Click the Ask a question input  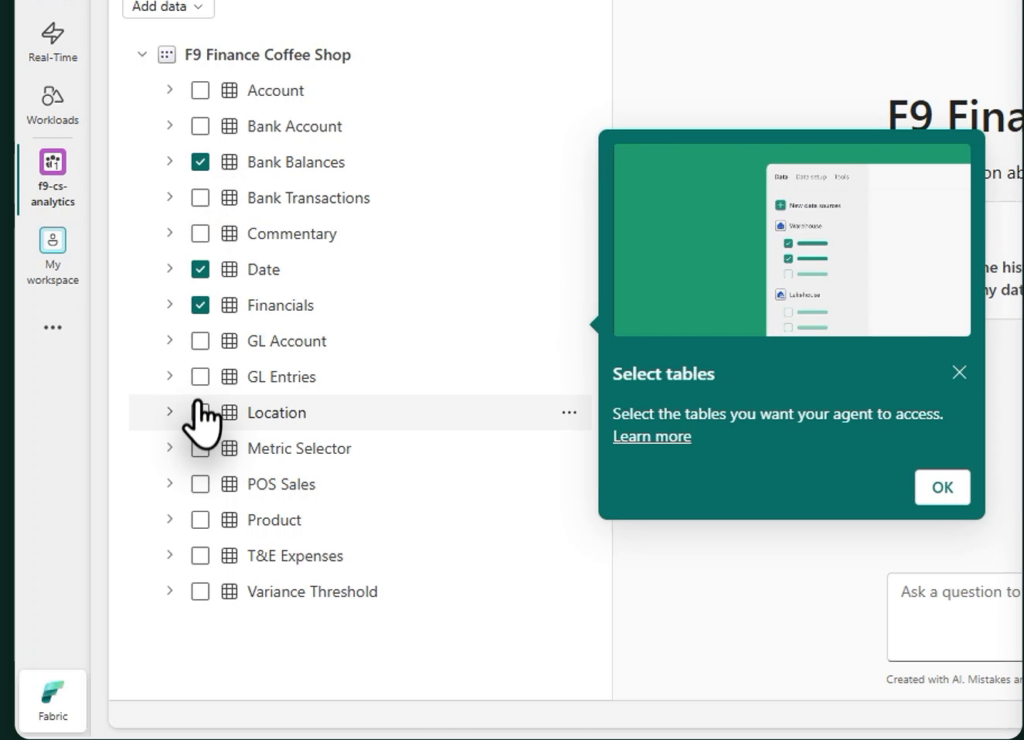tap(955, 617)
